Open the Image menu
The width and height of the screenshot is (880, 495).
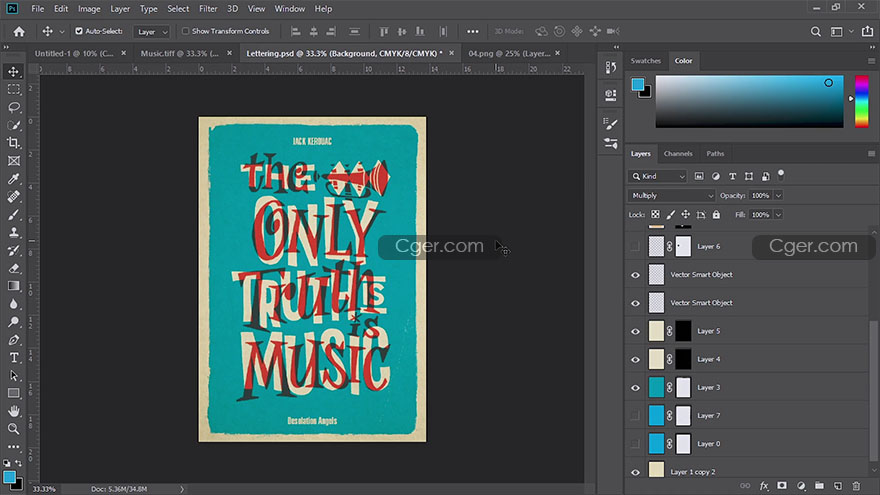(x=89, y=9)
